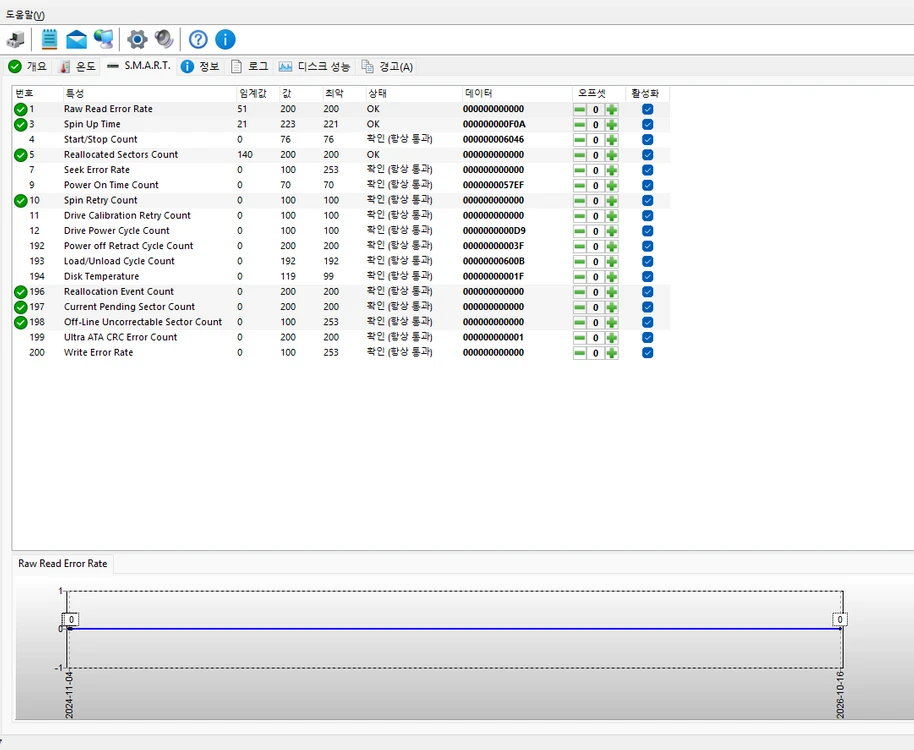Screen dimensions: 914x750
Task: Click the graph start date 2024-11-04 label
Action: pyautogui.click(x=69, y=695)
